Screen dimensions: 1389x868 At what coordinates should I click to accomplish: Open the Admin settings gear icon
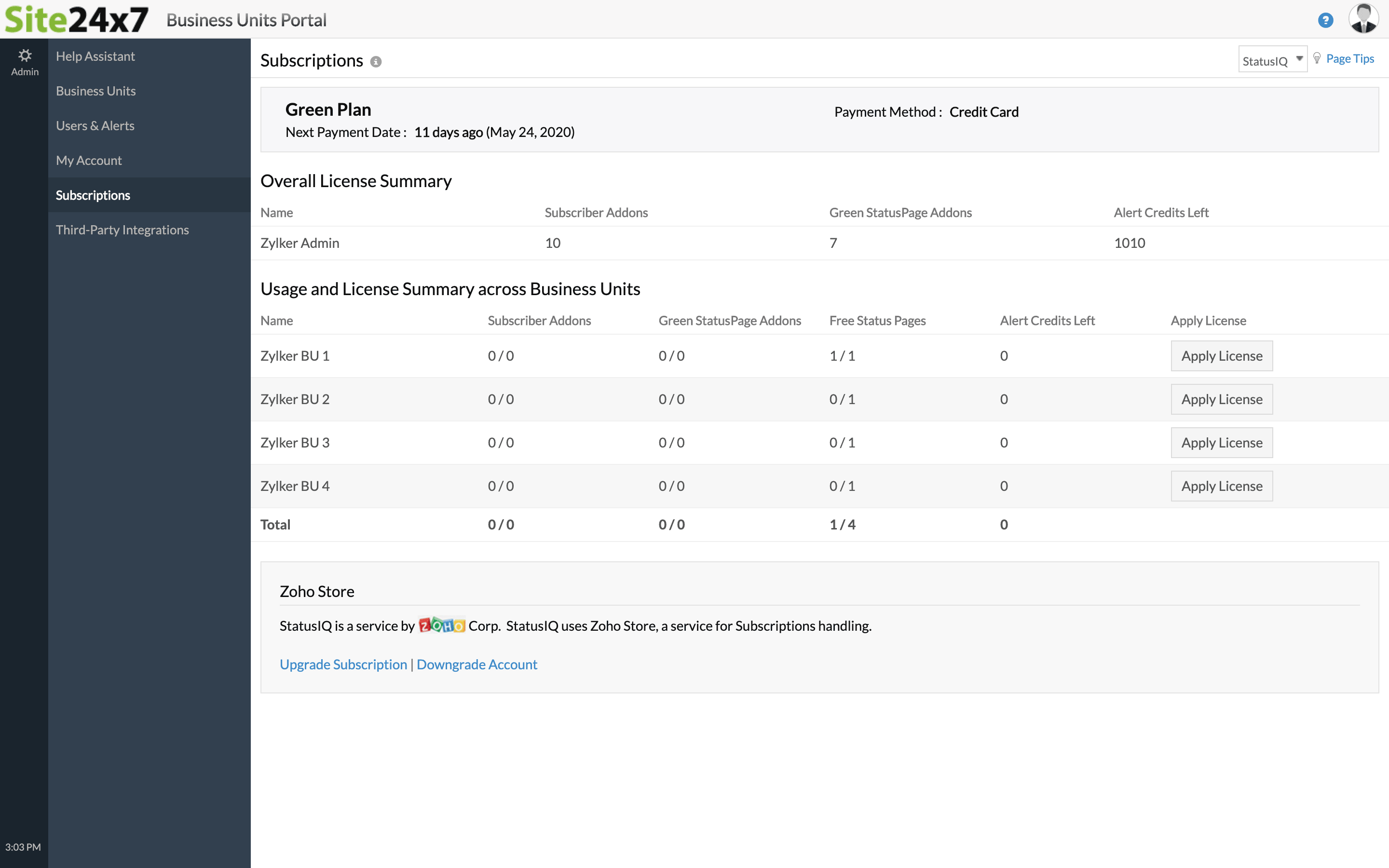[24, 55]
